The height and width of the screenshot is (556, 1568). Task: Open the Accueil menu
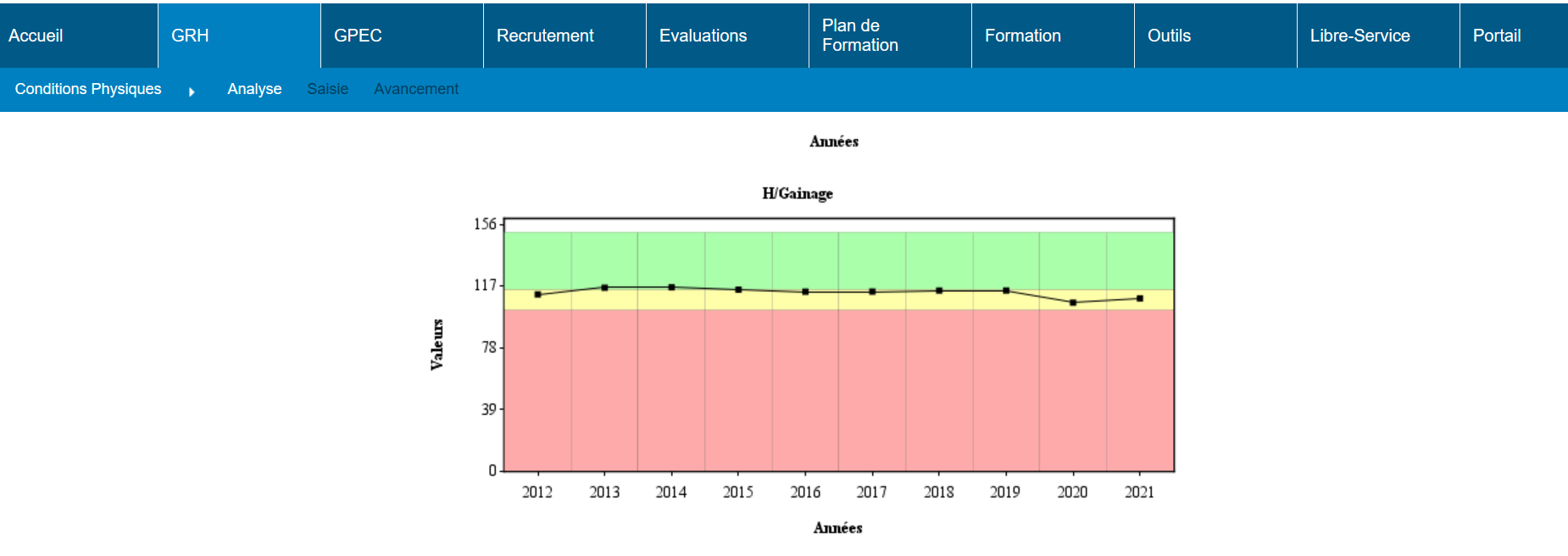coord(36,36)
